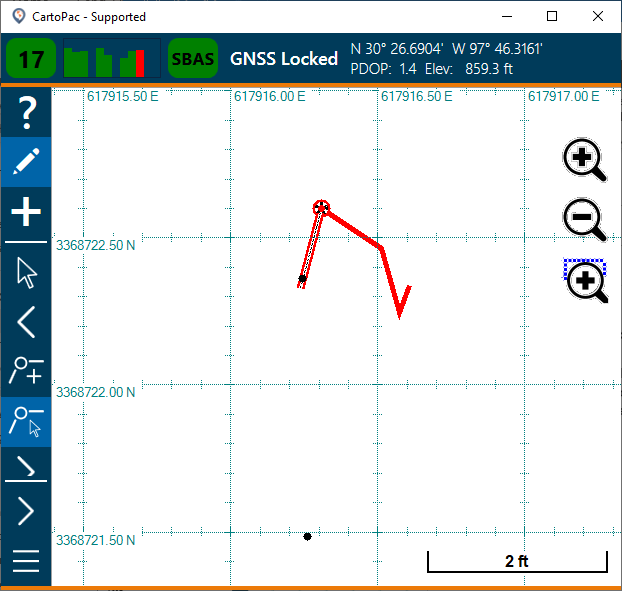Screen dimensions: 622x591
Task: Close the CartoPac window
Action: point(598,17)
